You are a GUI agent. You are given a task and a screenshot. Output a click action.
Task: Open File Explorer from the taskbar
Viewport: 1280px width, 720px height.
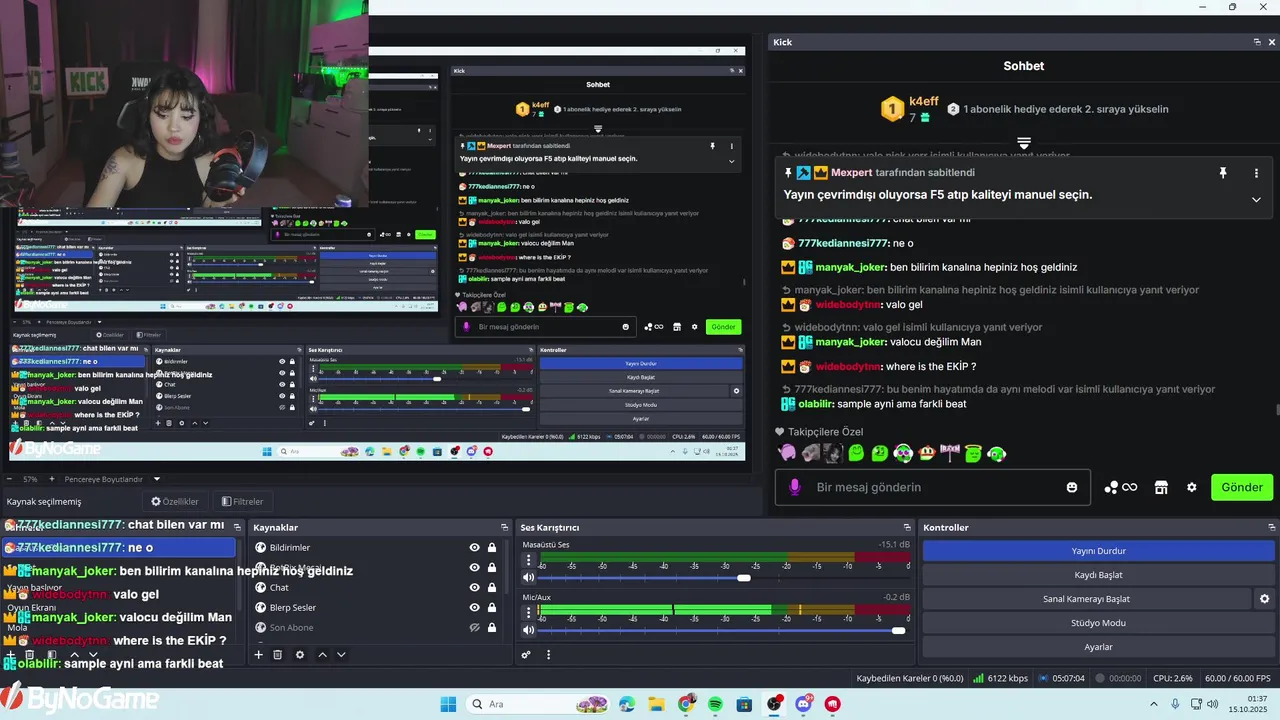point(656,704)
